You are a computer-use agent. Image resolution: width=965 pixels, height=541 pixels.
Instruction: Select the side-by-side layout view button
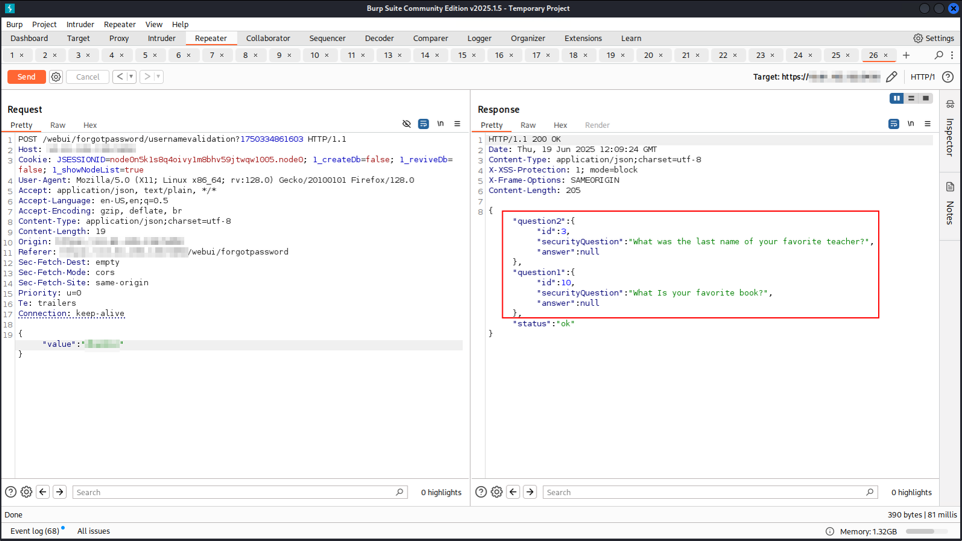pos(896,99)
